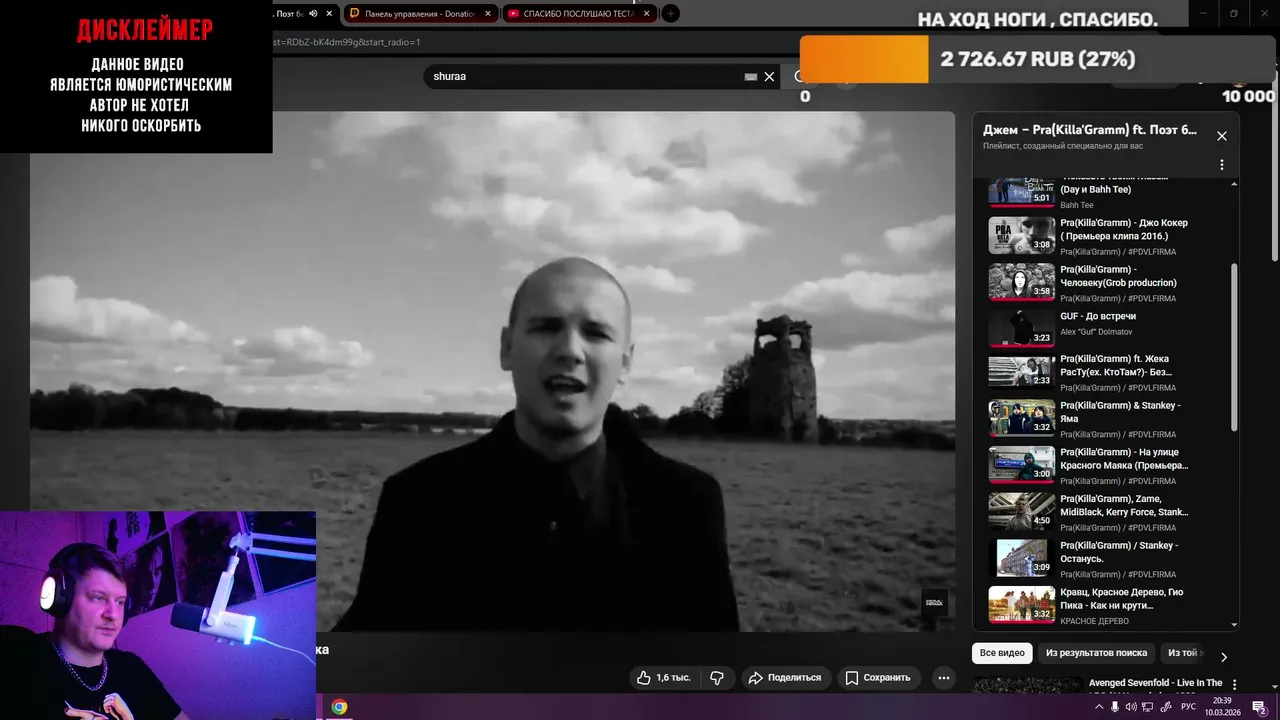
Task: Click the playlist scrollbar thumb
Action: [1234, 347]
